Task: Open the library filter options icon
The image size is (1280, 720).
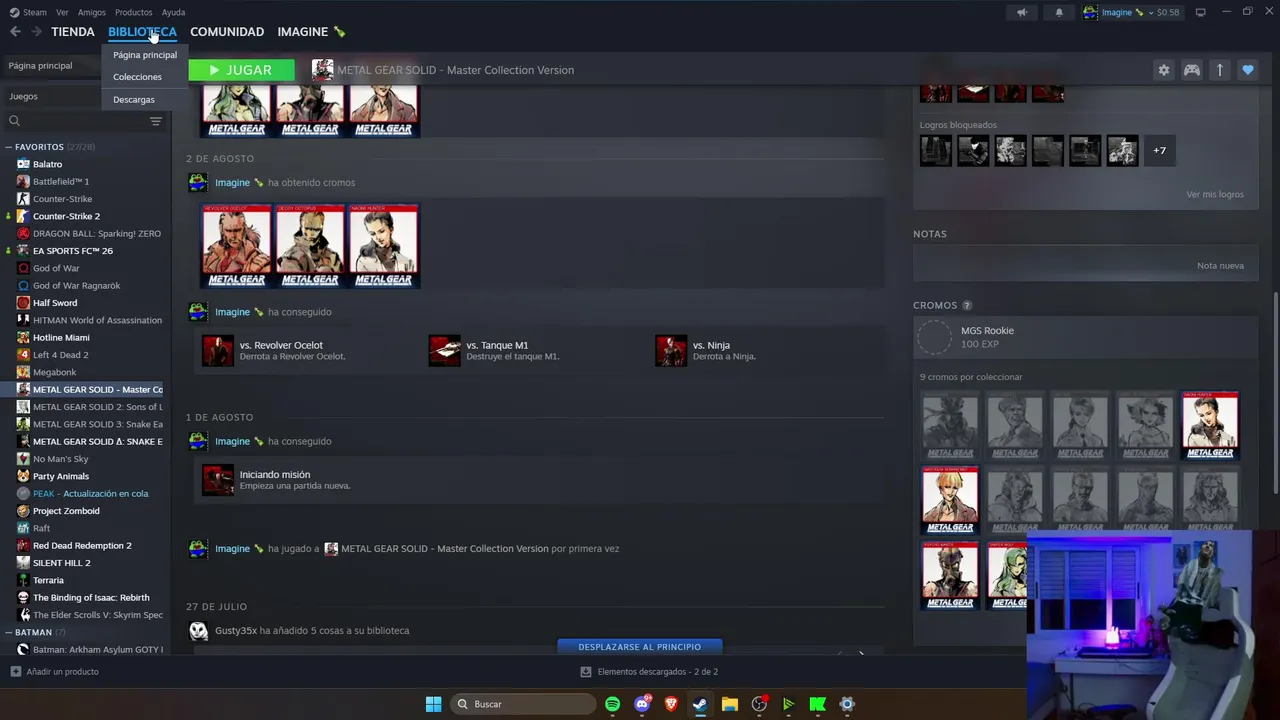Action: click(x=156, y=121)
